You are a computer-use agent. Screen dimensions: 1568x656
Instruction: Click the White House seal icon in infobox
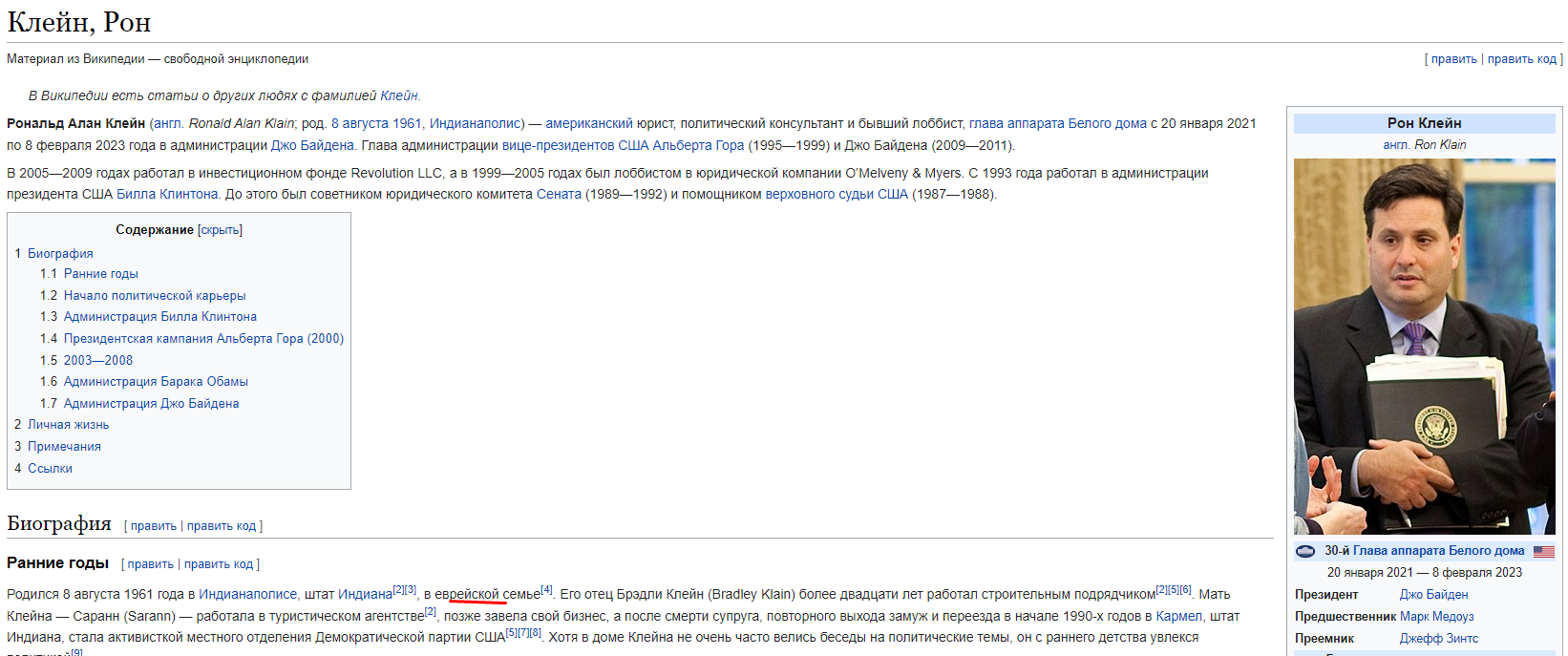pyautogui.click(x=1305, y=551)
